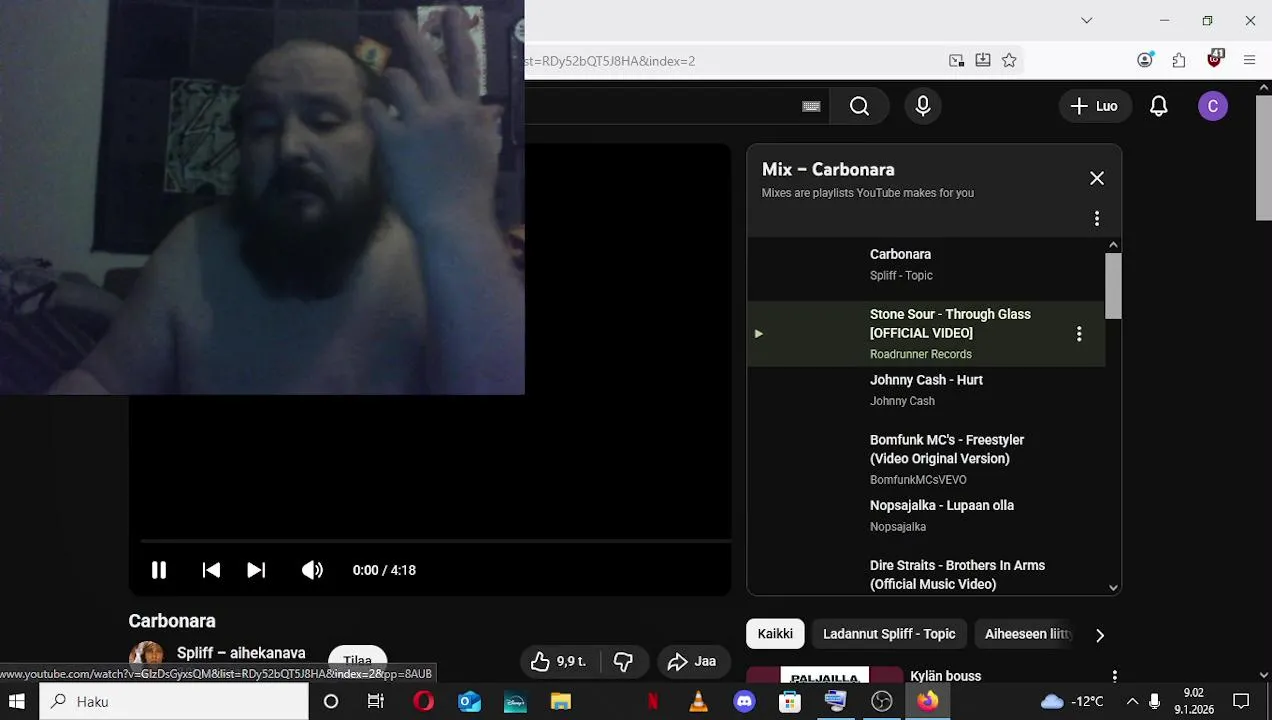The height and width of the screenshot is (720, 1272).
Task: Open Netflix from the taskbar
Action: click(x=653, y=701)
